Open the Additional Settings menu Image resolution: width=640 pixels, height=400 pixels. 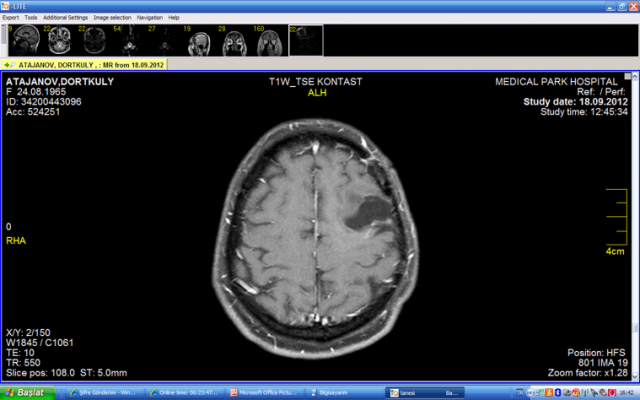pos(65,18)
